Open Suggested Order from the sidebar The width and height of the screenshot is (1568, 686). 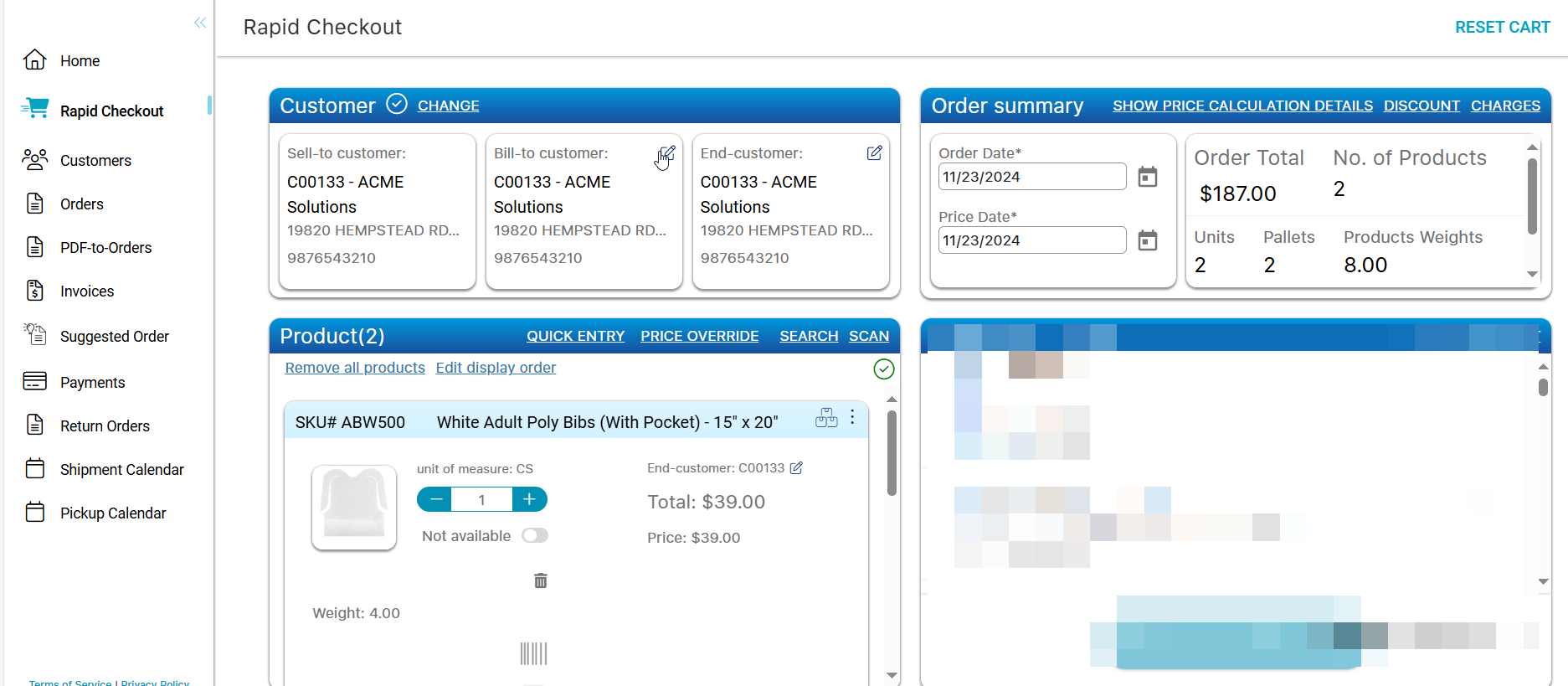tap(114, 337)
